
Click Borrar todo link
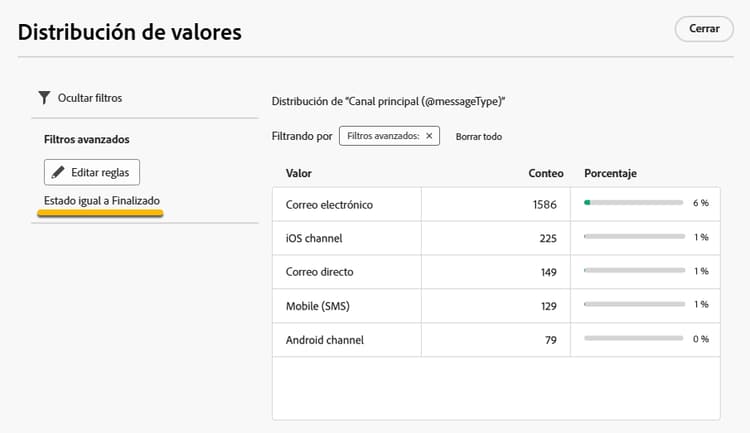[x=478, y=136]
